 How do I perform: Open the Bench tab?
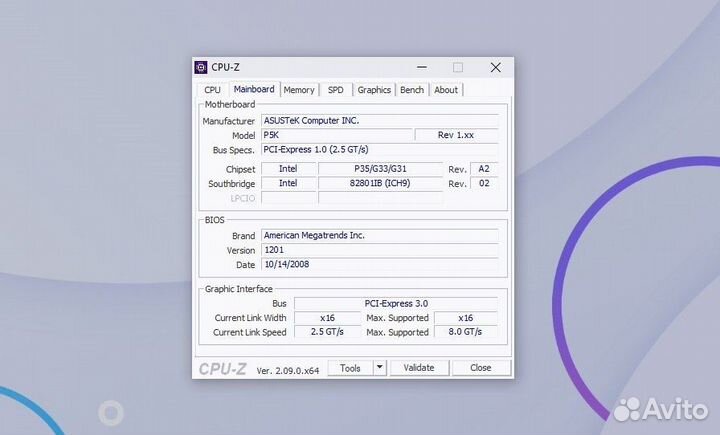point(412,90)
